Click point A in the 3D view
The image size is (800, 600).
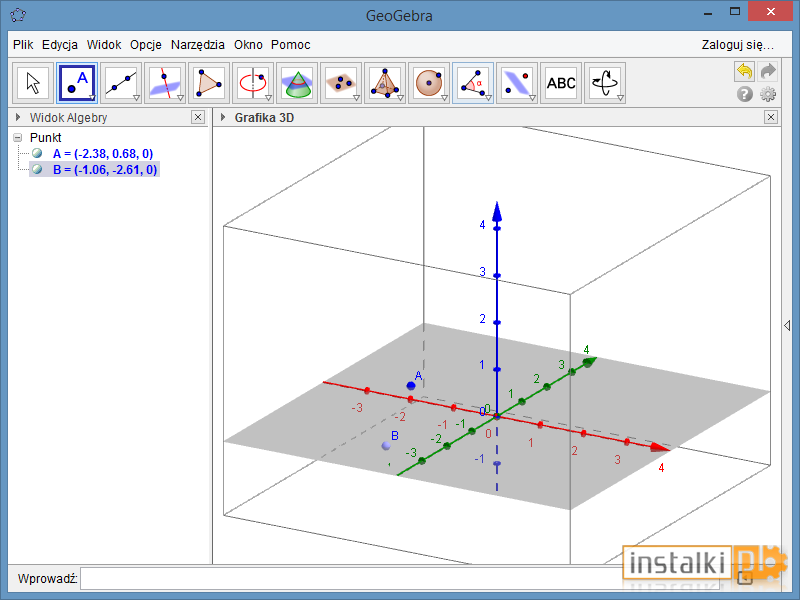pos(411,385)
